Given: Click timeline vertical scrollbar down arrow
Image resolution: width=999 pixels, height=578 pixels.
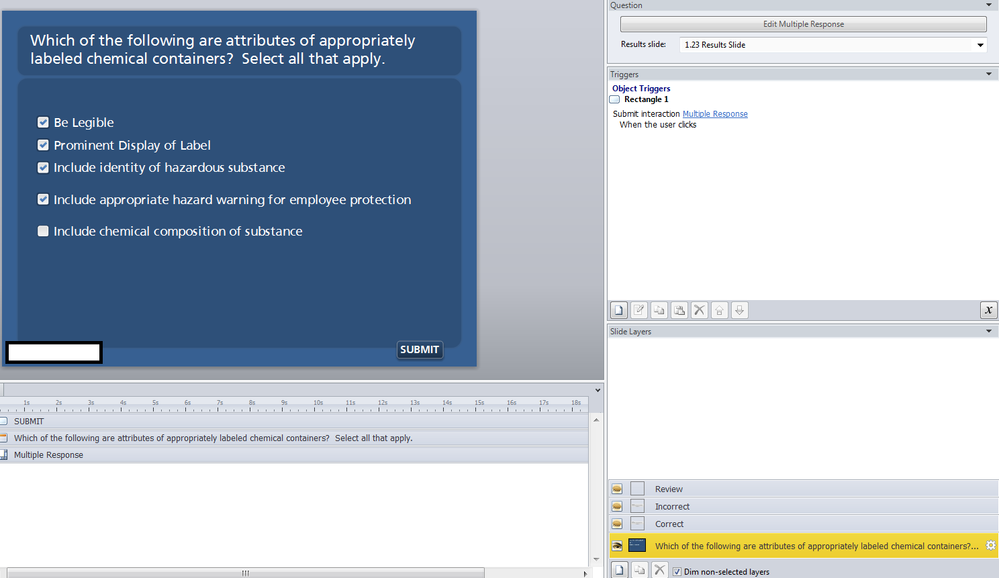Looking at the screenshot, I should pyautogui.click(x=596, y=560).
